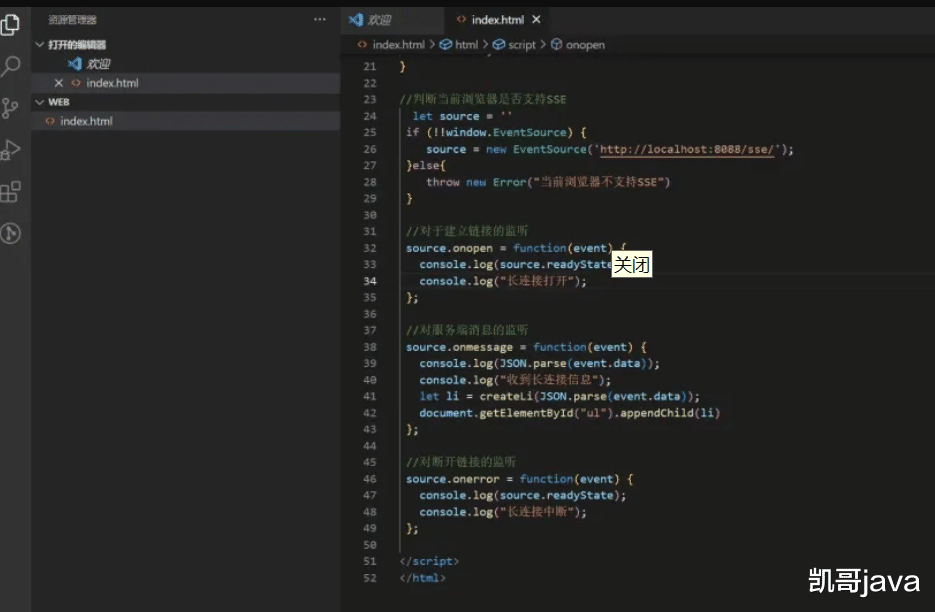Image resolution: width=935 pixels, height=612 pixels.
Task: Click the bottom Git-style icon in activity bar
Action: click(x=11, y=233)
